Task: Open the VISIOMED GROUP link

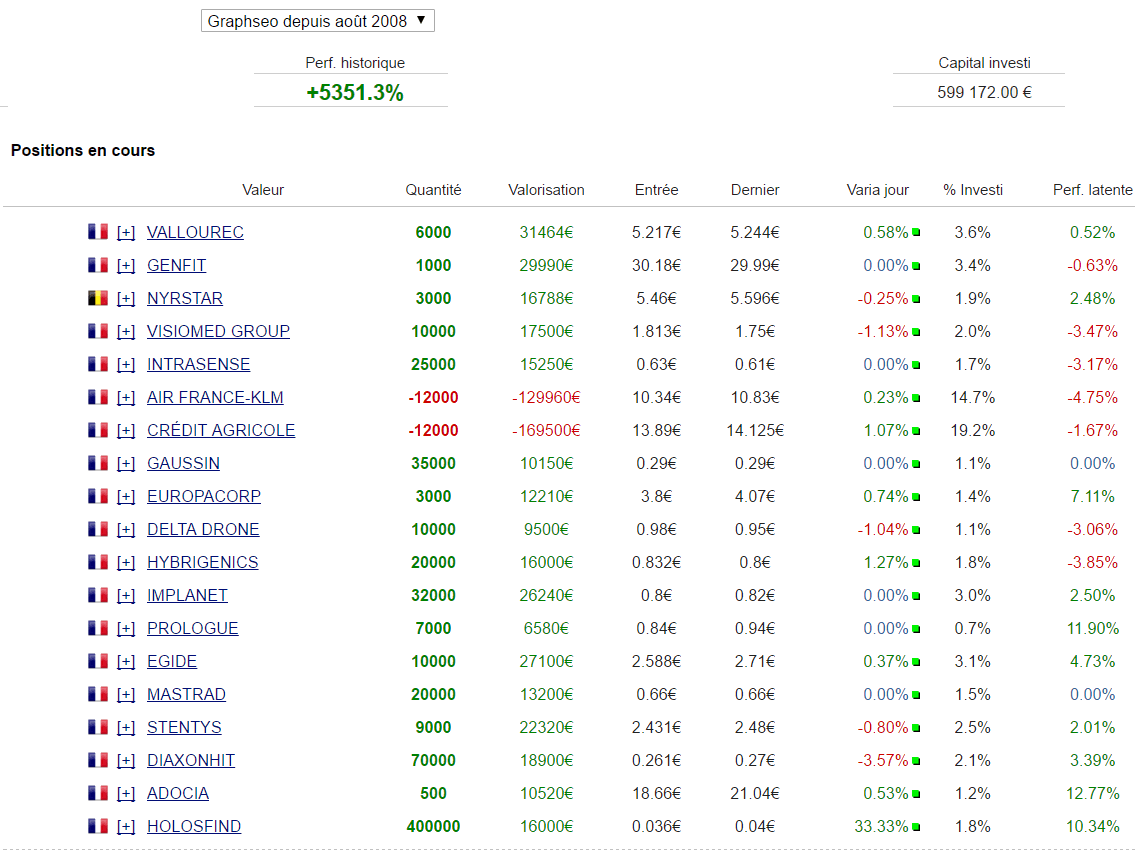Action: 218,332
